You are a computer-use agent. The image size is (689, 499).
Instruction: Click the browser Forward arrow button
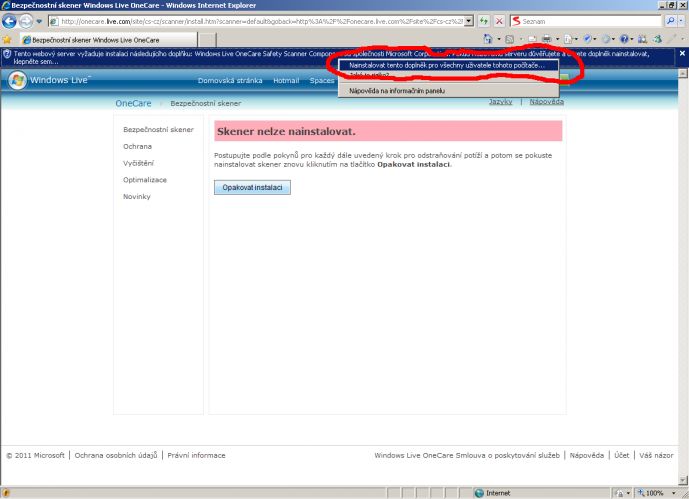click(26, 21)
